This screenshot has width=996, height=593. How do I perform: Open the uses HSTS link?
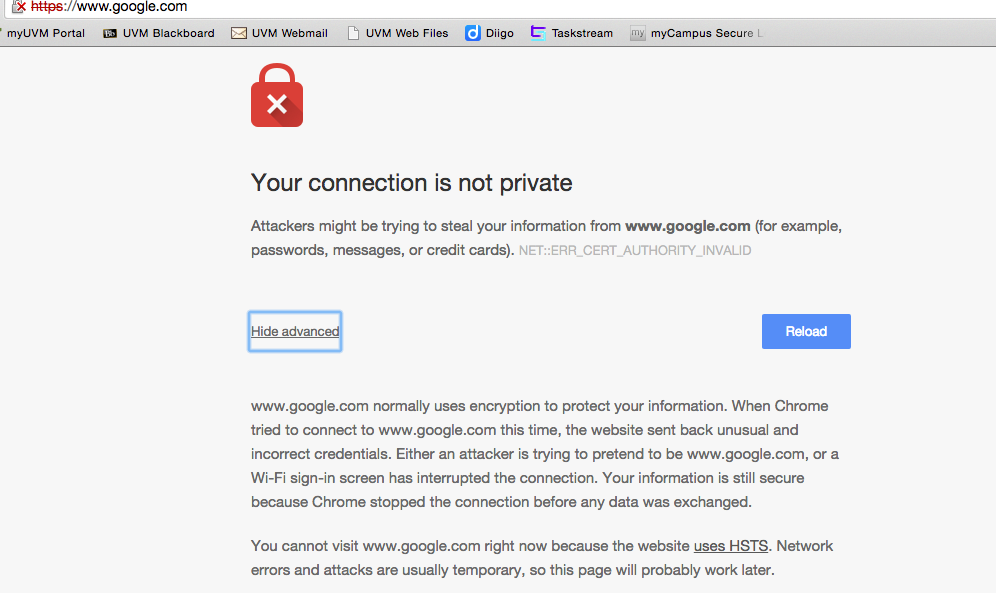[730, 546]
